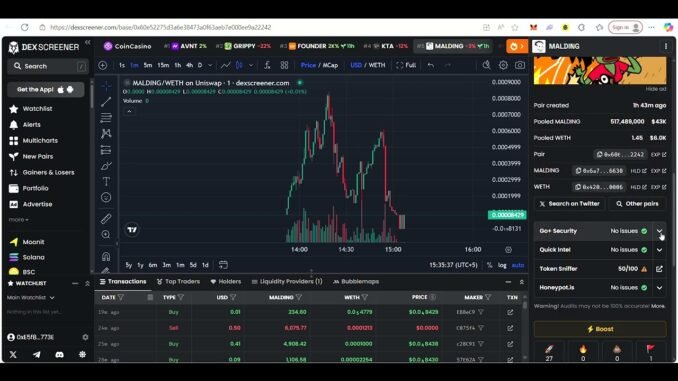This screenshot has height=381, width=678.
Task: Take a chart snapshot with camera icon
Action: point(520,65)
